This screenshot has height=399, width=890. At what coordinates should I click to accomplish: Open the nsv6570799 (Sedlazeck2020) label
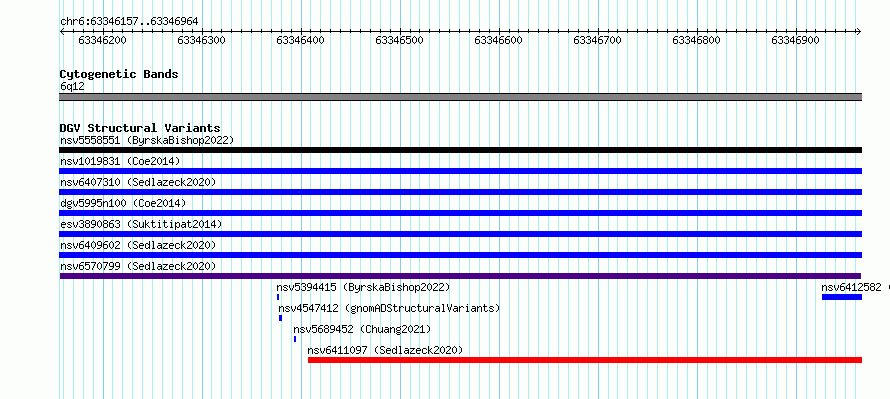[138, 266]
